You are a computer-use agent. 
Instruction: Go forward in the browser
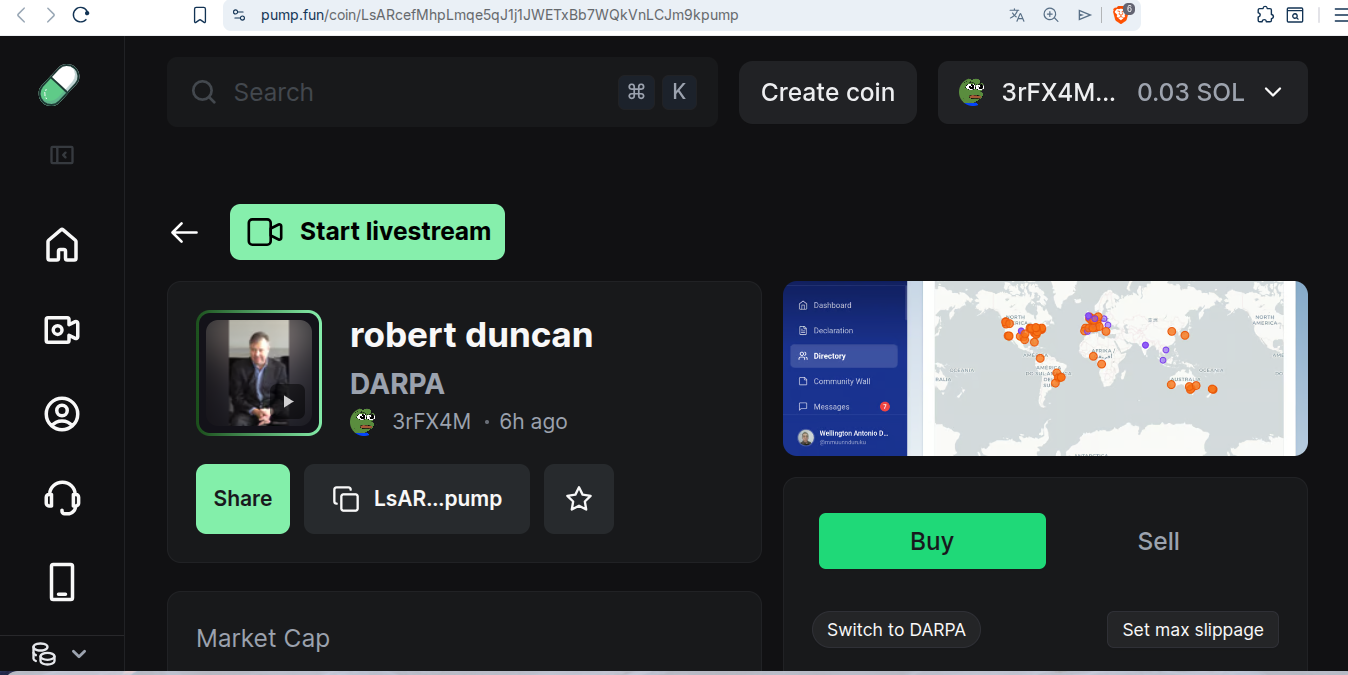coord(51,15)
